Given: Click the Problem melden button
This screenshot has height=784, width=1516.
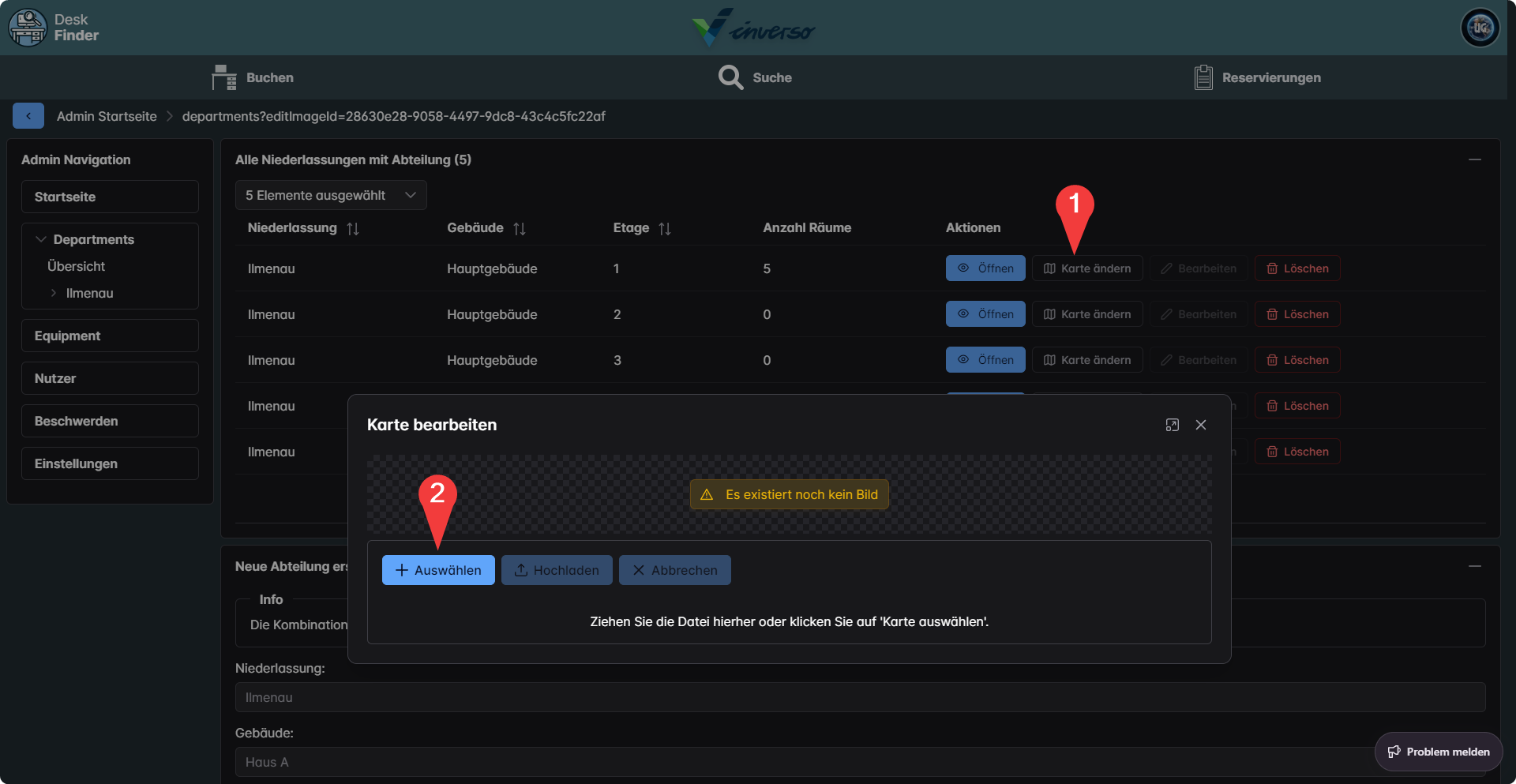Looking at the screenshot, I should (x=1439, y=752).
